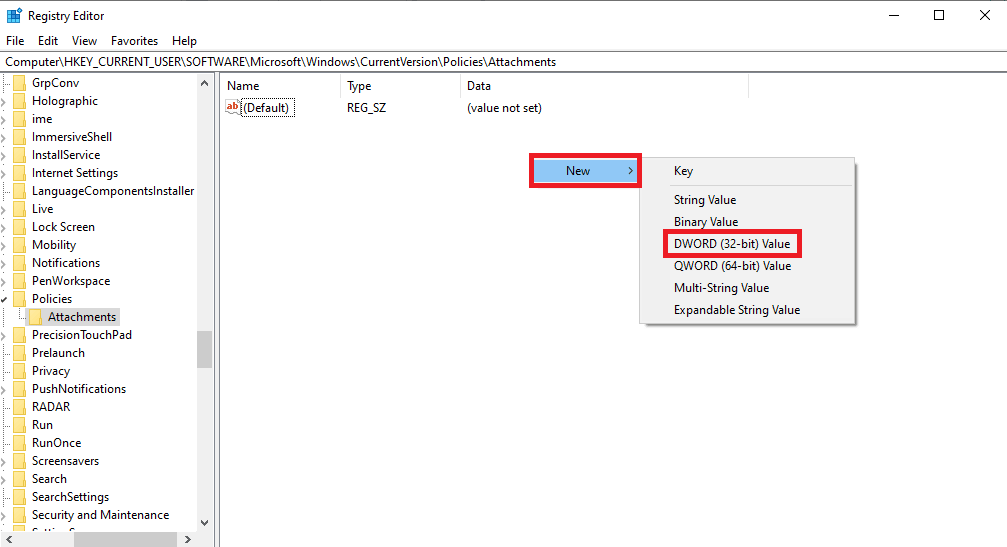Click the Policies folder icon
This screenshot has width=1007, height=547.
pos(20,299)
